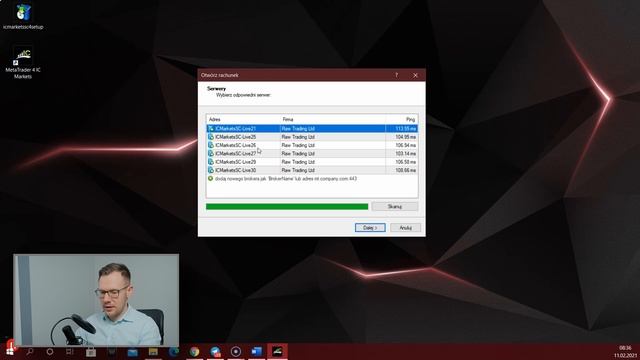Image resolution: width=640 pixels, height=360 pixels.
Task: Open Microsoft Store bag icon on taskbar
Action: tap(91, 351)
